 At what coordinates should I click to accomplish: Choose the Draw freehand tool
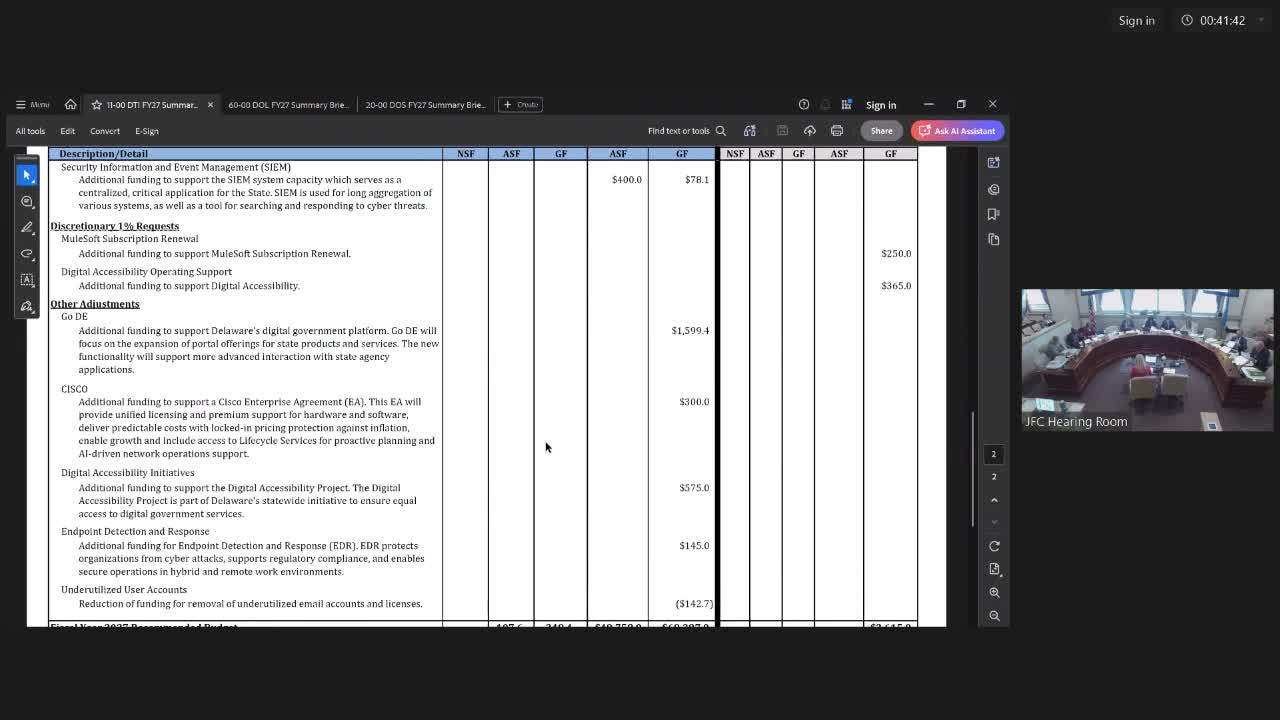[x=27, y=253]
